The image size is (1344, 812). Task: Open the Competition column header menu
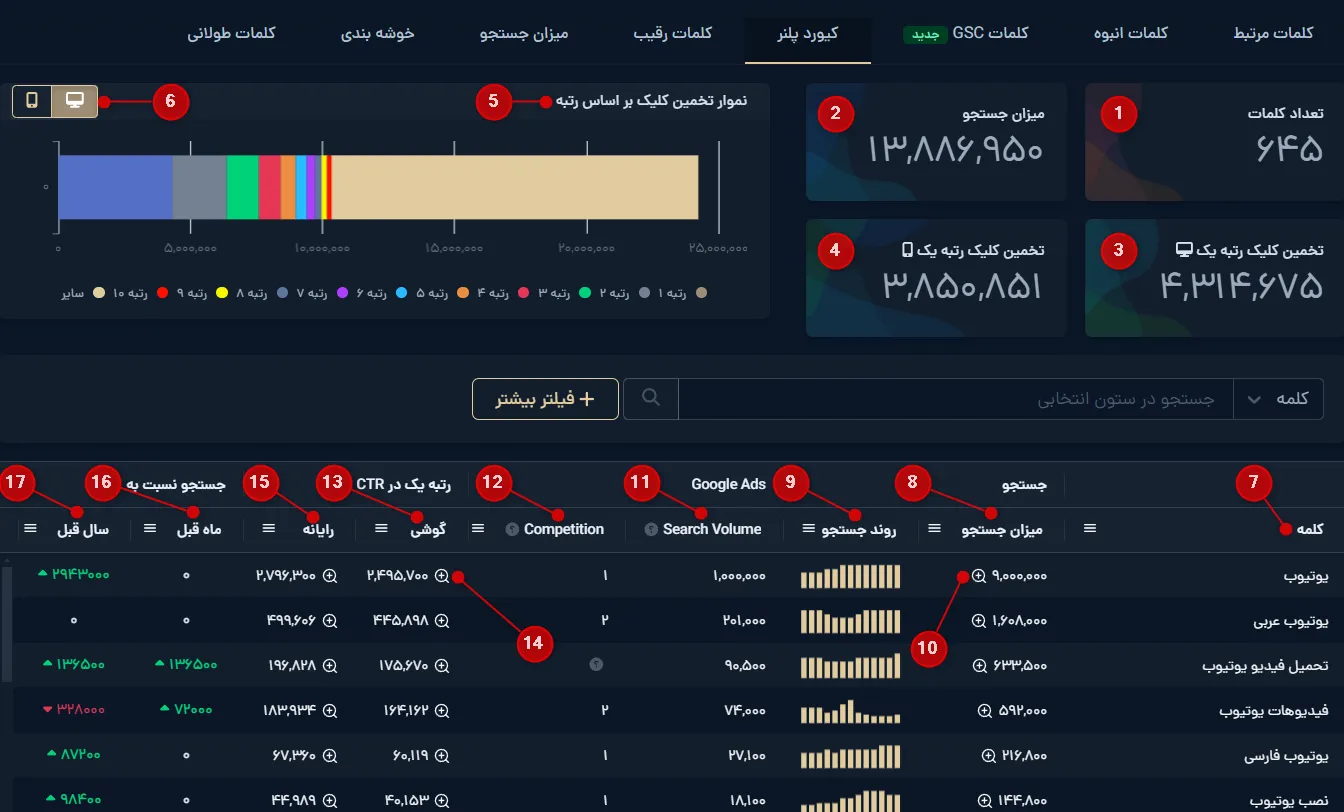pos(478,529)
